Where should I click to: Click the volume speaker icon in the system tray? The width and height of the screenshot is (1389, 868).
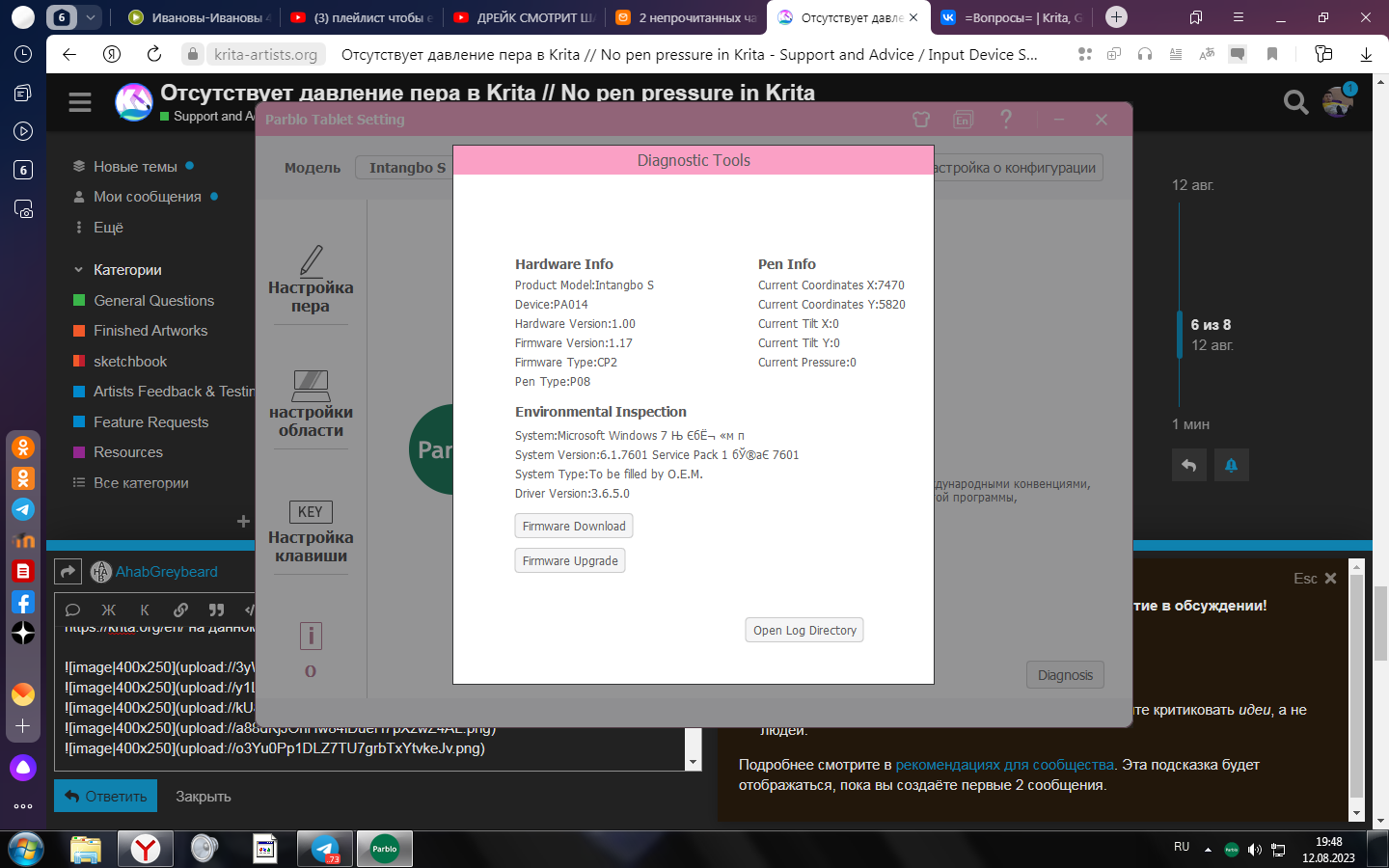[x=1255, y=850]
